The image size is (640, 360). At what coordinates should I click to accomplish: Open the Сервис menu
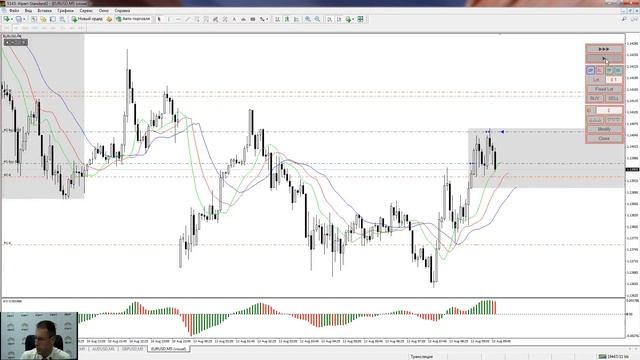coord(86,11)
